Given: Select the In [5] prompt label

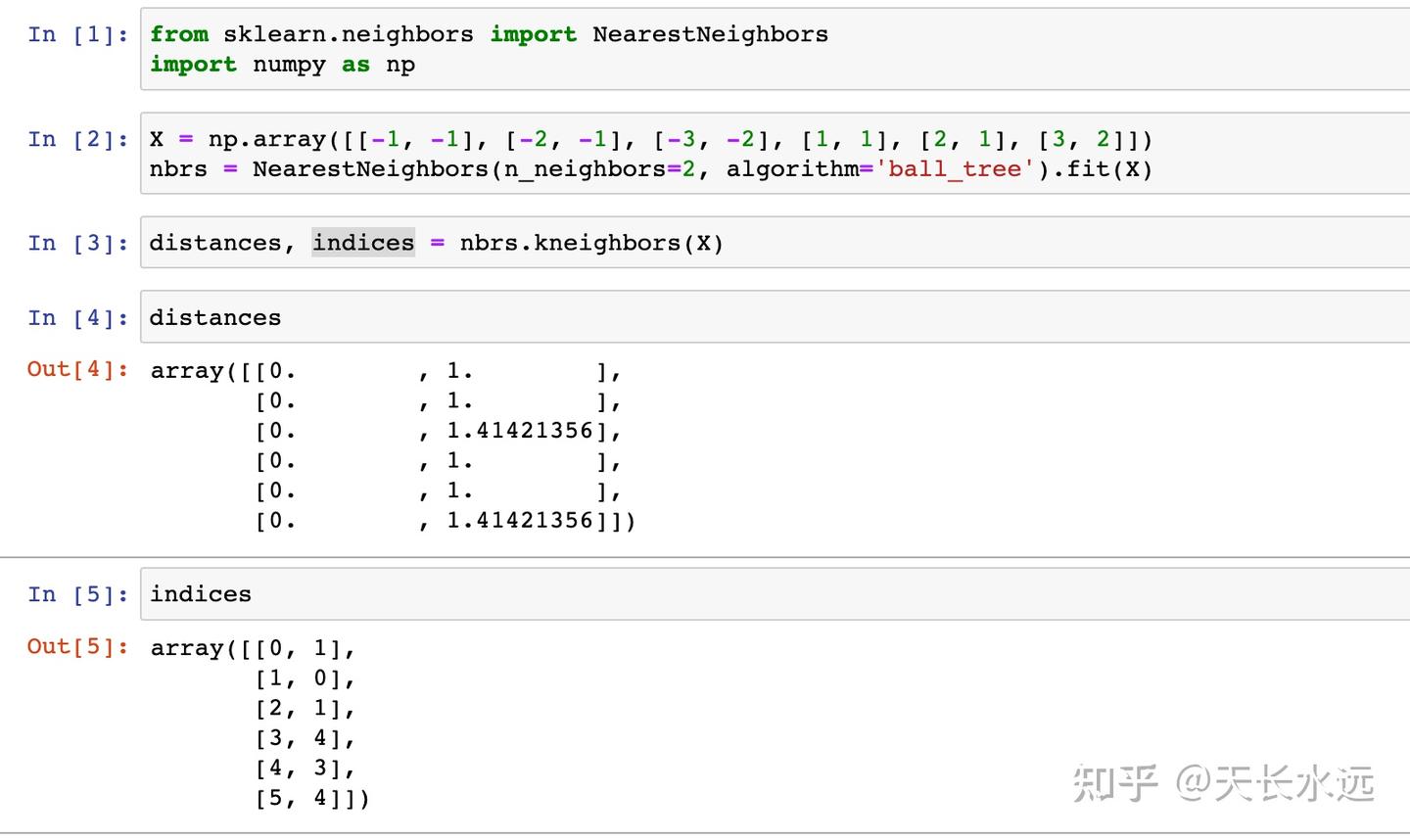Looking at the screenshot, I should click(x=77, y=595).
